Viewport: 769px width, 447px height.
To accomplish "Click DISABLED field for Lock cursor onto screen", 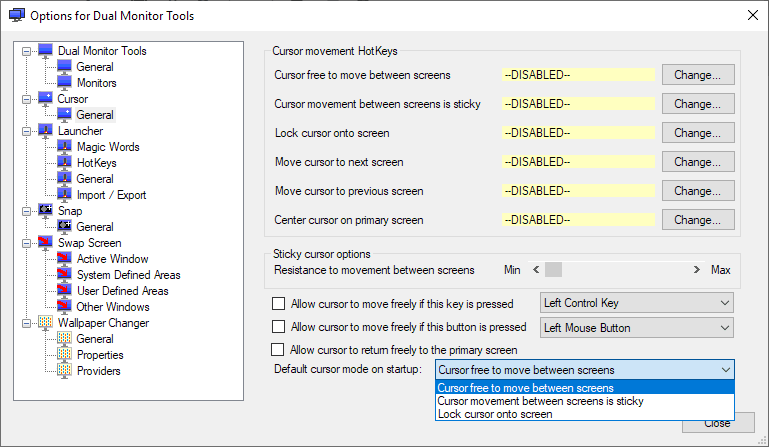I will click(578, 132).
